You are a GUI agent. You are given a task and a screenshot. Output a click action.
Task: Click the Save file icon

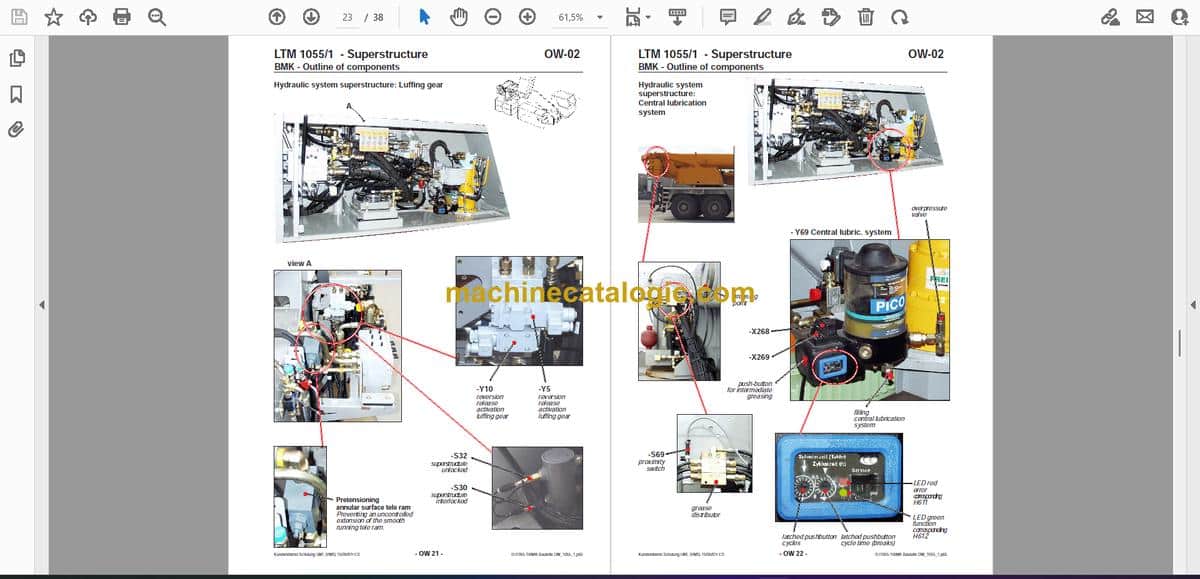(19, 17)
